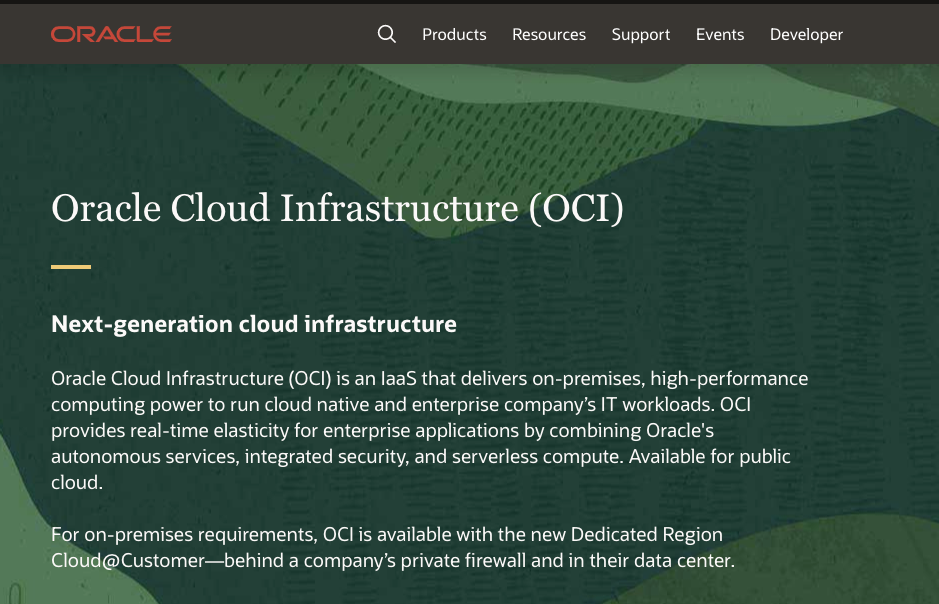Open the search magnifier icon
The width and height of the screenshot is (939, 604).
pos(387,34)
